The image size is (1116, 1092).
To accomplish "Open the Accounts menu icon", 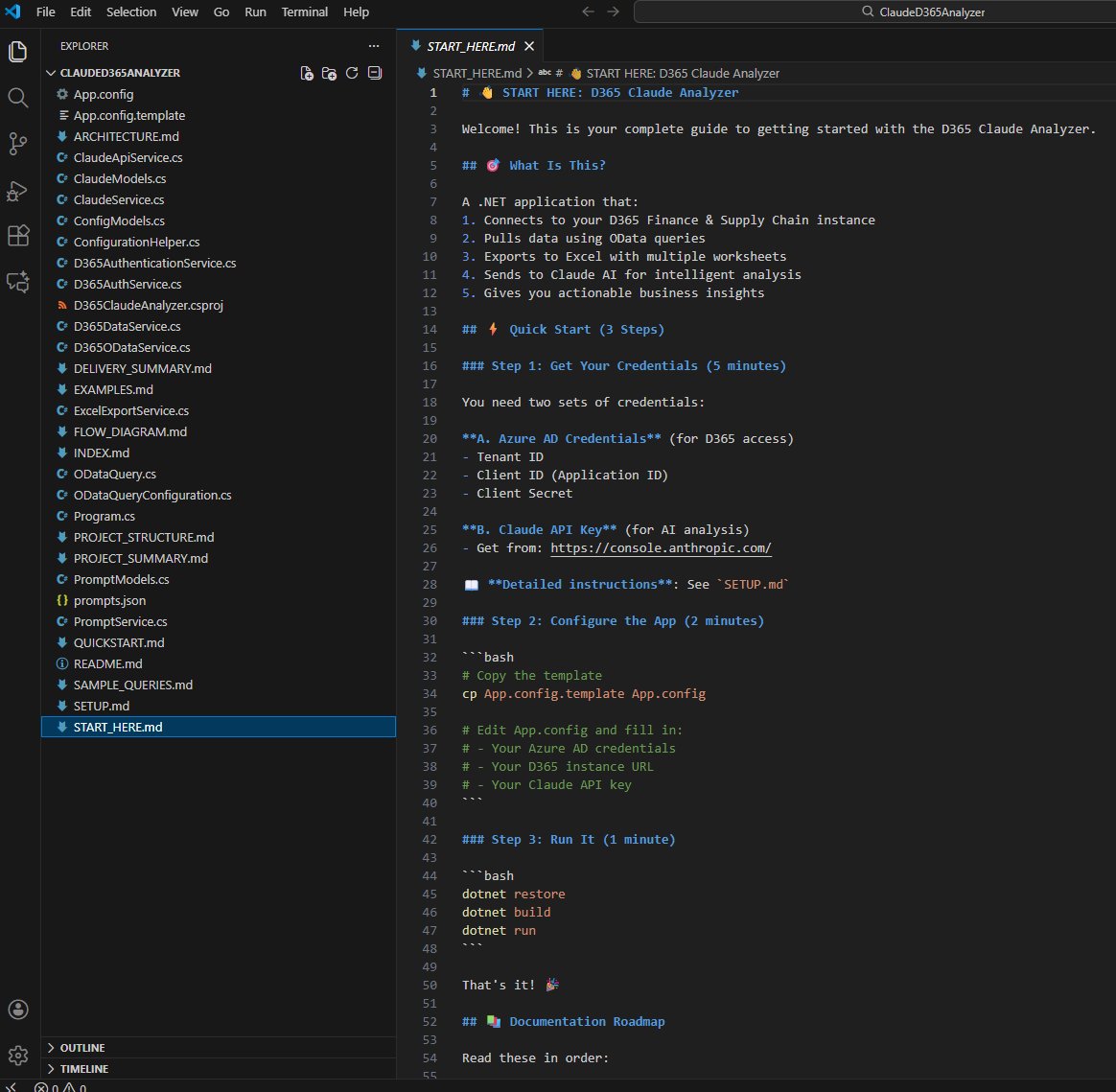I will coord(18,1009).
